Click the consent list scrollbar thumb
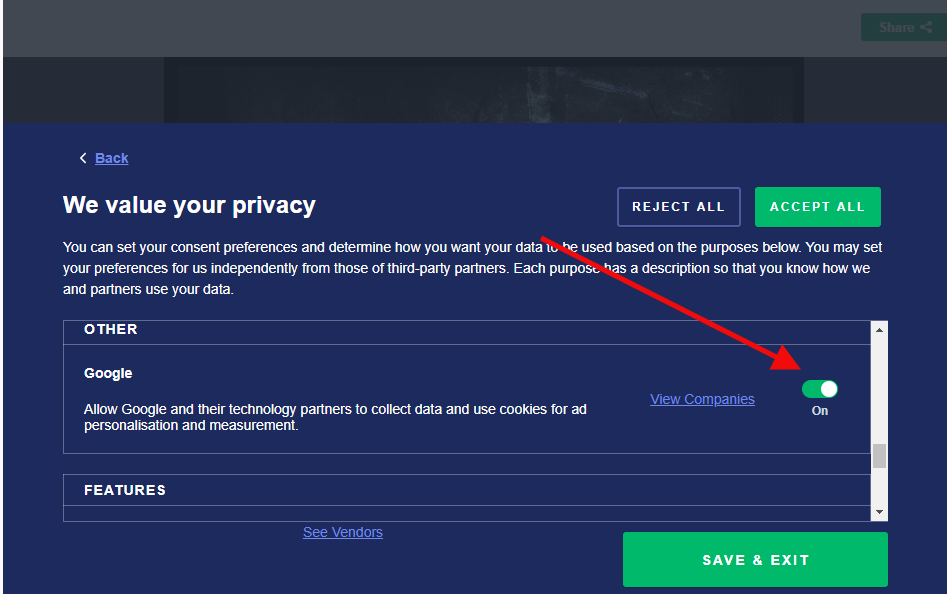Screen dimensions: 947x594 879,456
